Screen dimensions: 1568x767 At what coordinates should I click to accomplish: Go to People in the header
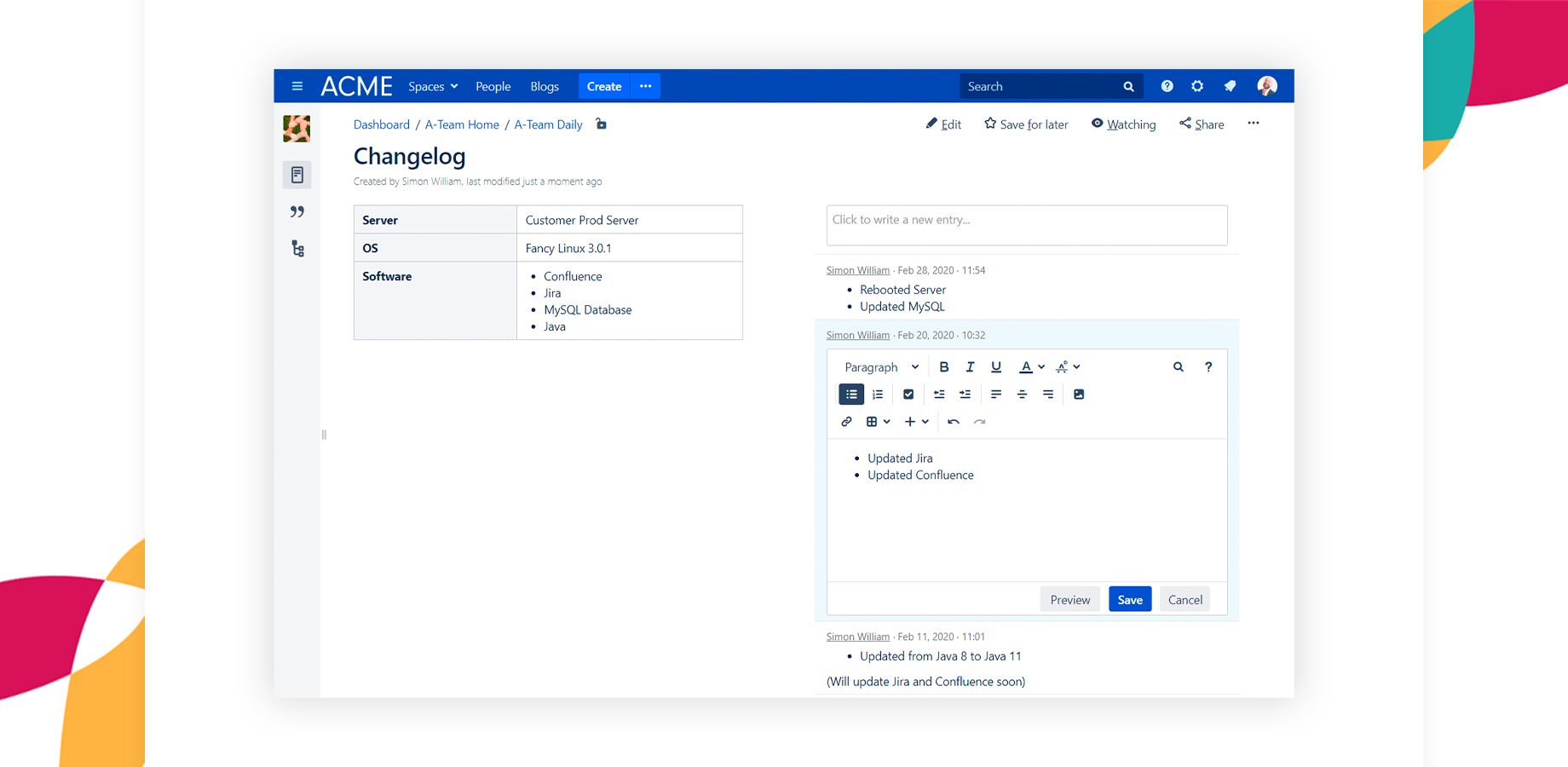493,86
